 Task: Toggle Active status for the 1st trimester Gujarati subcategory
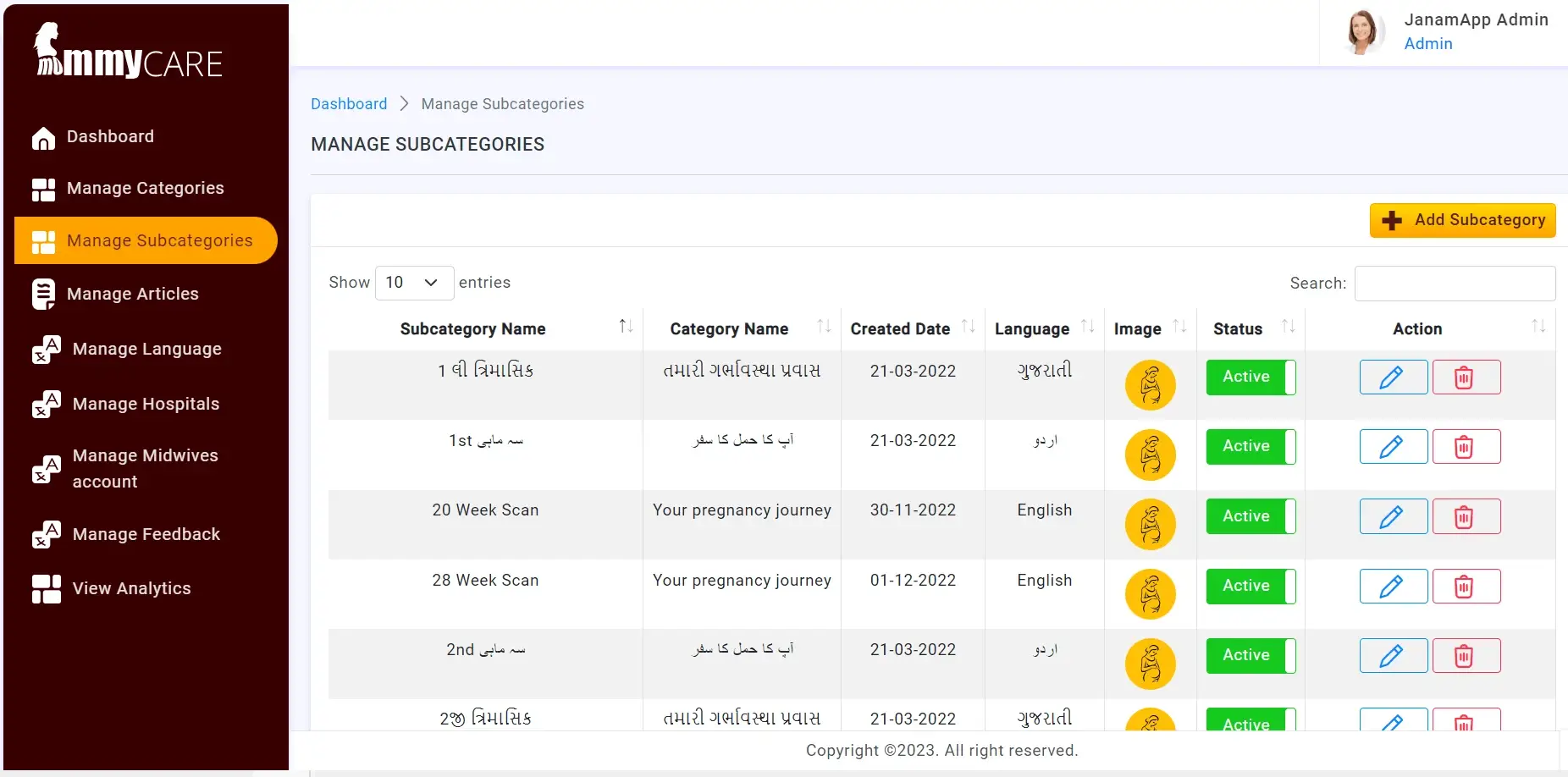[x=1251, y=377]
